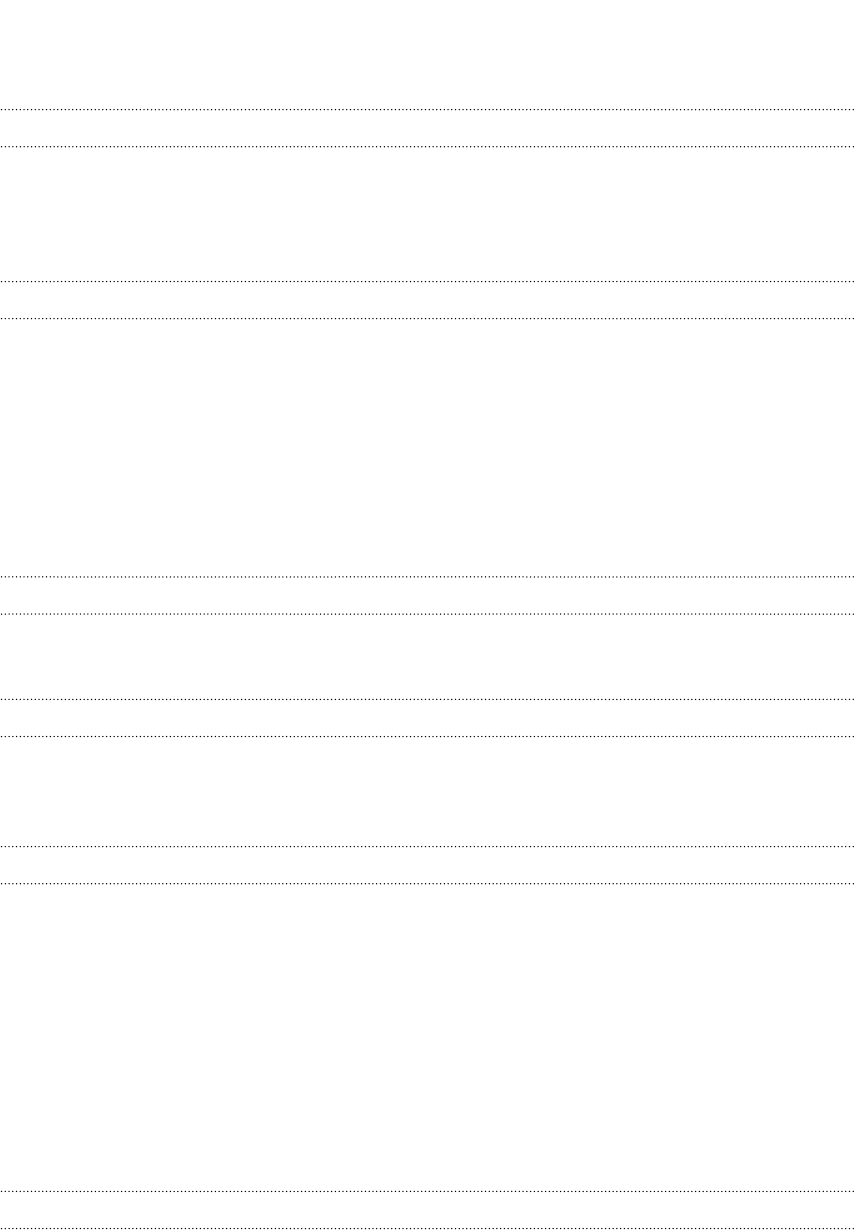Click the large blank area between second and third bands
855x1230 pixels.
427,447
